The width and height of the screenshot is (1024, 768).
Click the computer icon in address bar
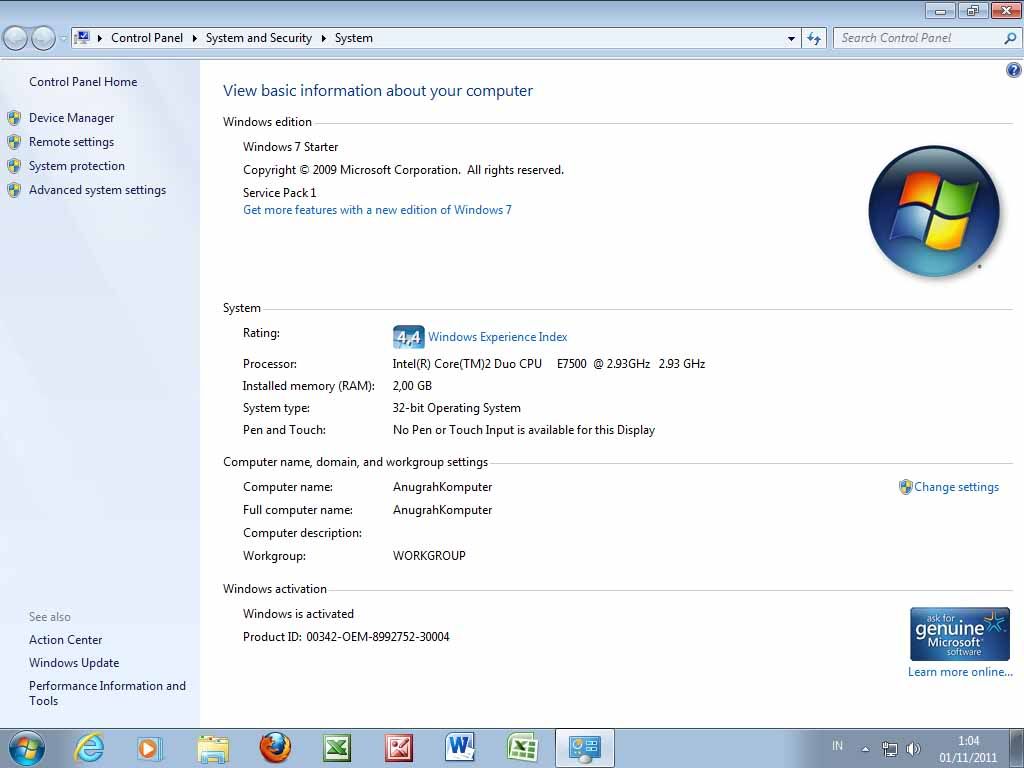[x=82, y=37]
